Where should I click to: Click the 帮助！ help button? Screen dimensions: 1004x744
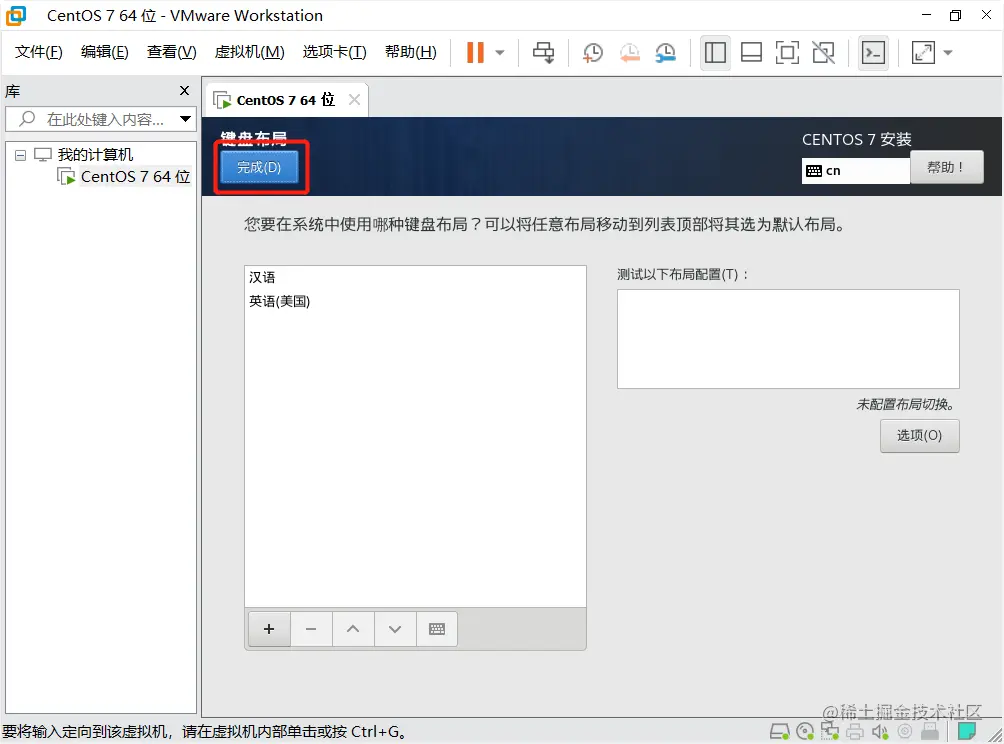click(x=946, y=167)
